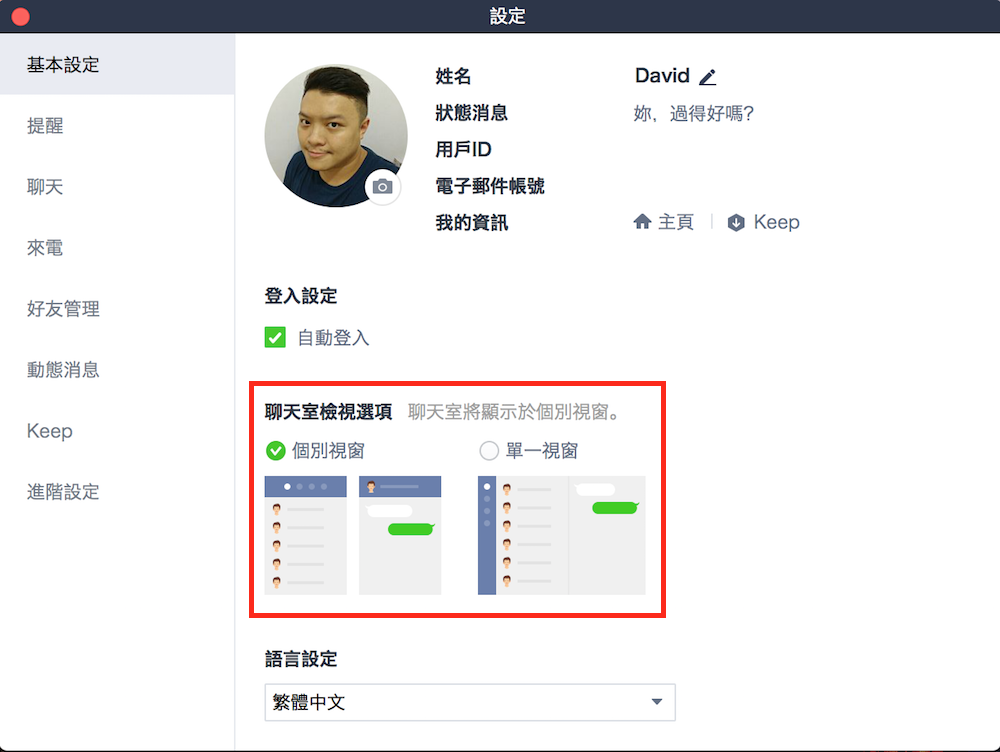
Task: Click the profile photo thumbnail
Action: 335,135
